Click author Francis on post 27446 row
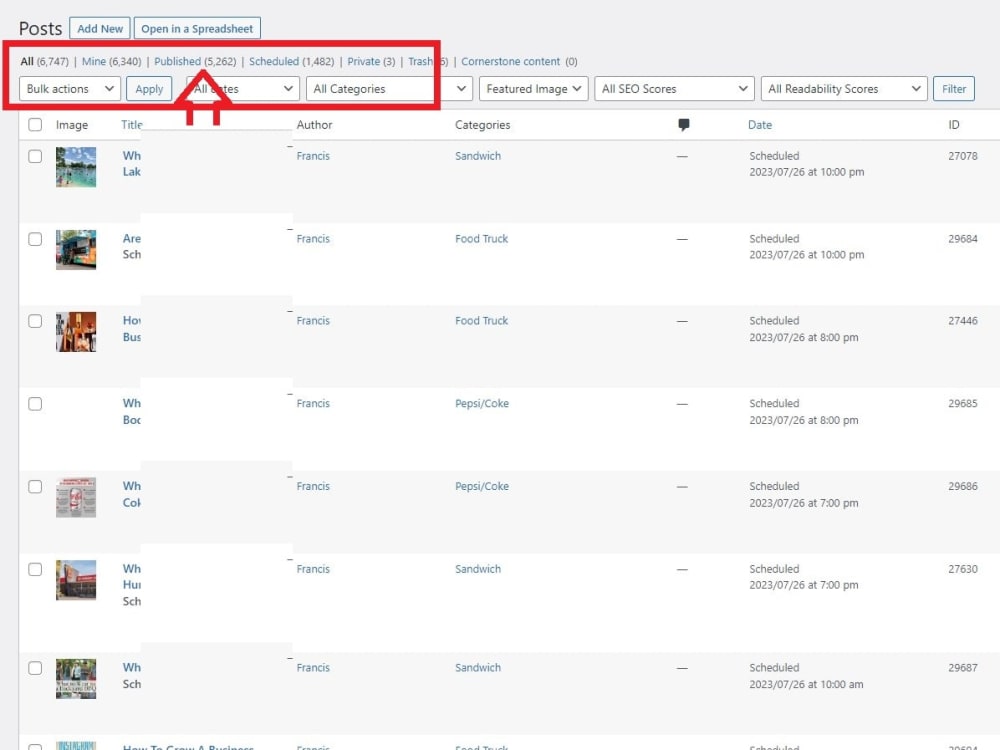 (x=313, y=320)
